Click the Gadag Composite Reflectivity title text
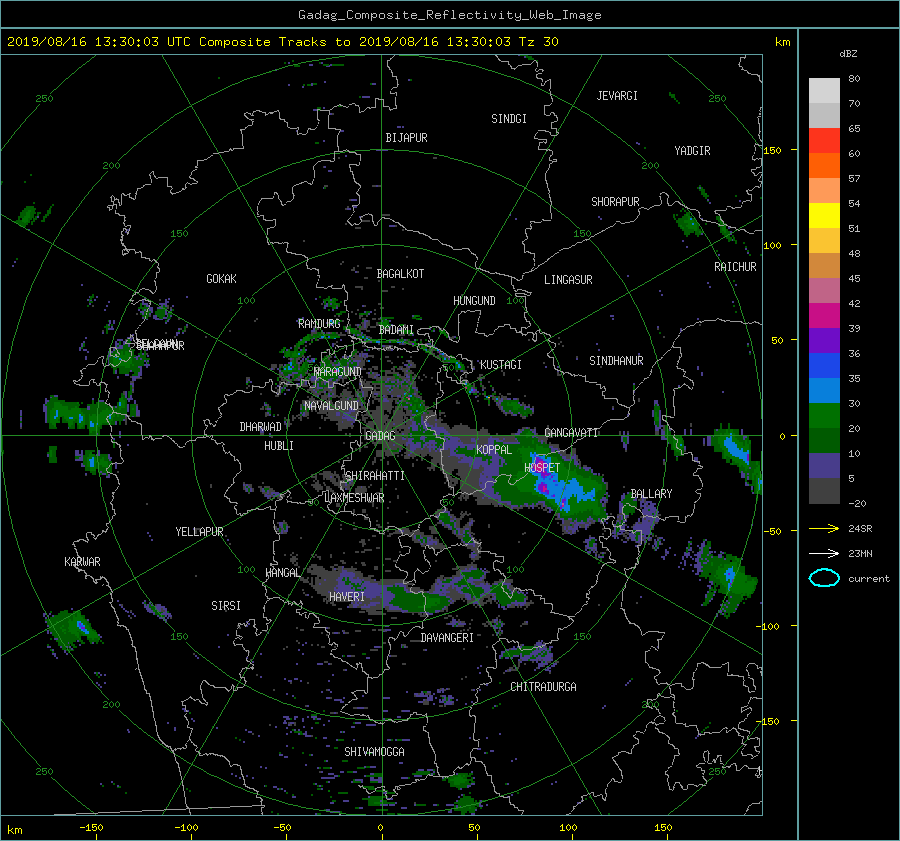 pos(449,15)
